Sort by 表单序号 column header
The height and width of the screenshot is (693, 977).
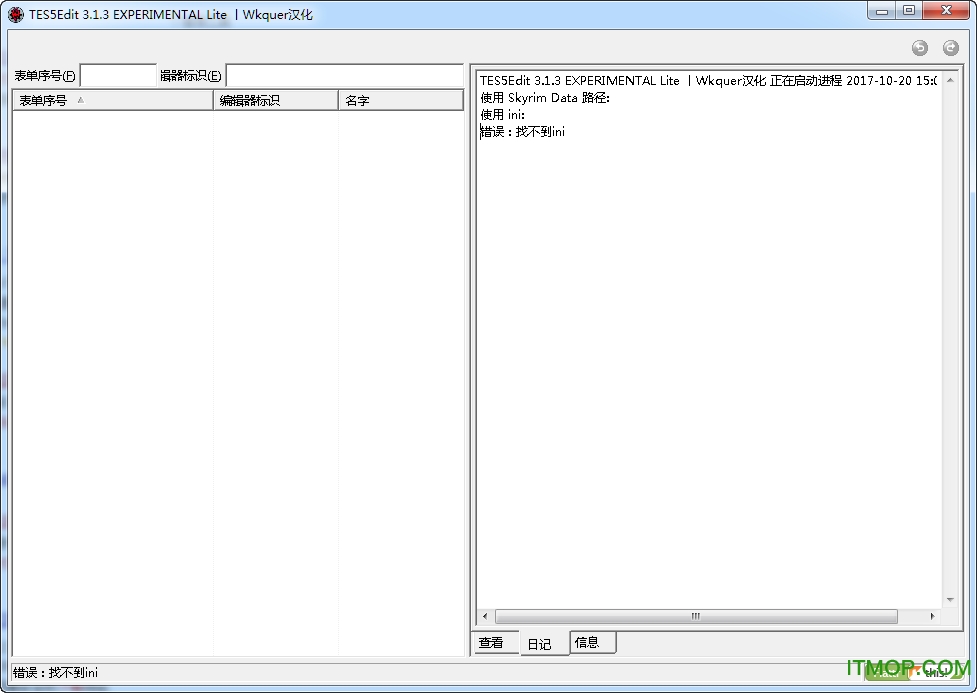(x=113, y=100)
